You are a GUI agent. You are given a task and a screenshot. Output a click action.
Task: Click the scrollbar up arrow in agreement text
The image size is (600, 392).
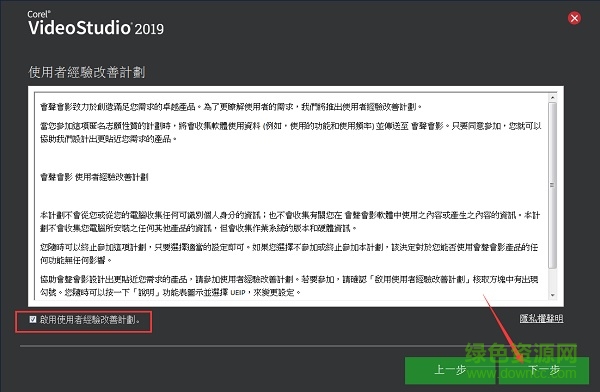tap(552, 98)
